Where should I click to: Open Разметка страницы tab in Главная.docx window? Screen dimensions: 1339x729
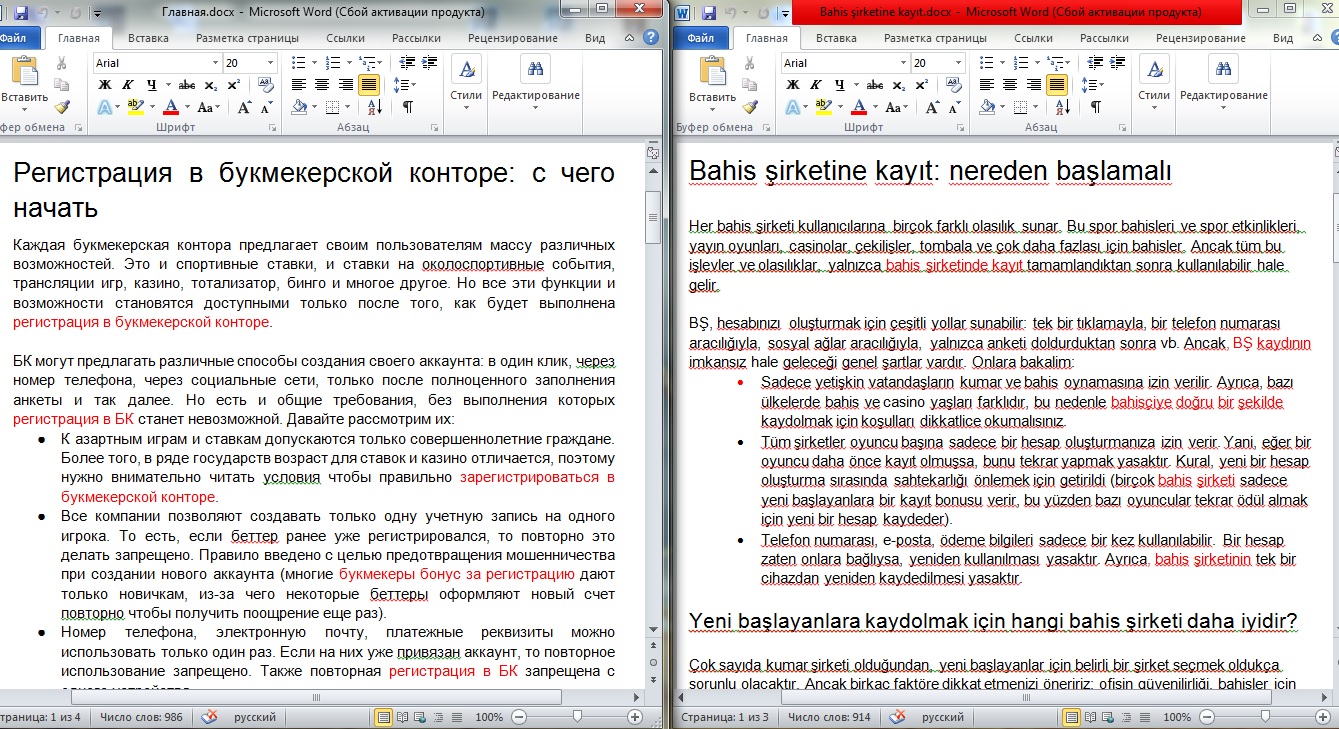[x=247, y=38]
